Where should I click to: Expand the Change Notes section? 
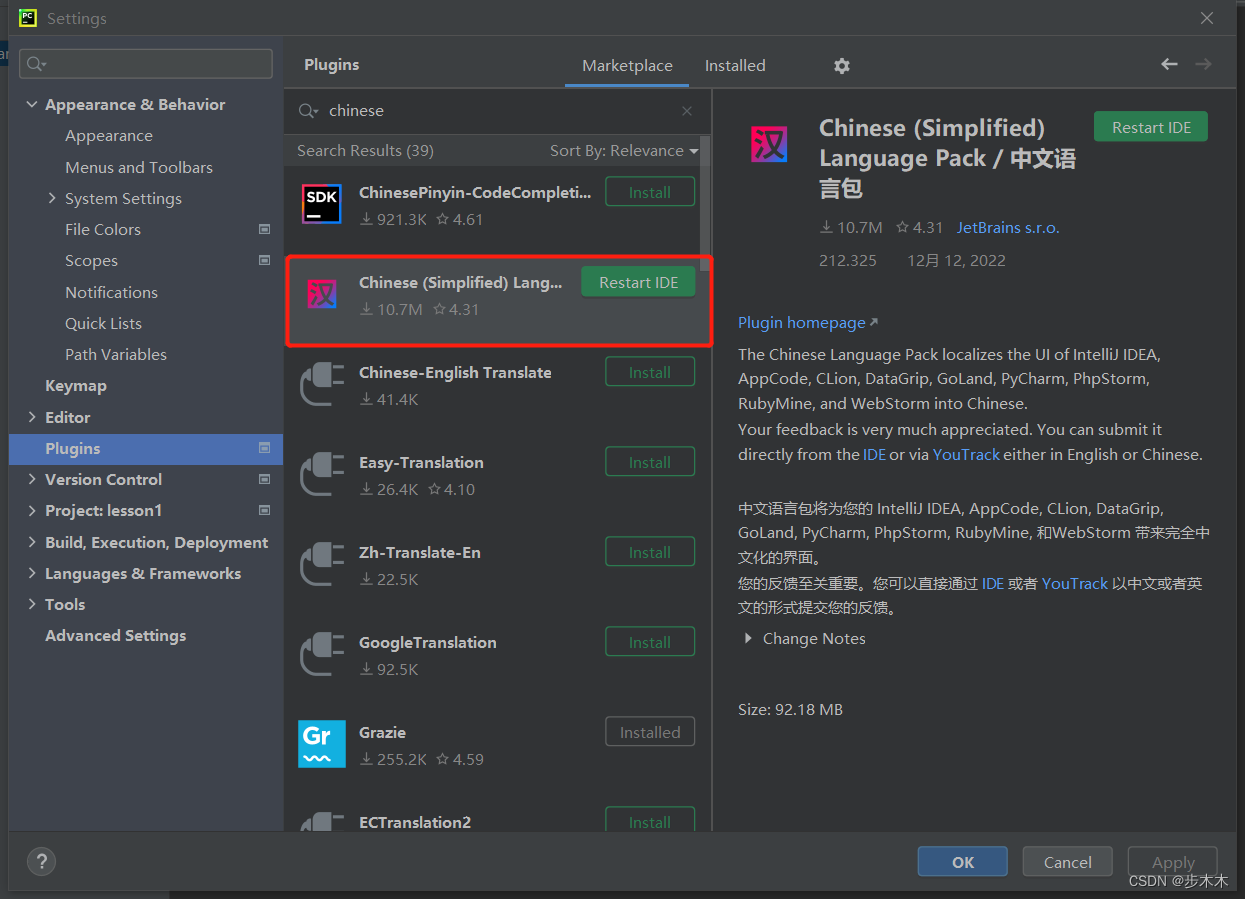coord(748,639)
